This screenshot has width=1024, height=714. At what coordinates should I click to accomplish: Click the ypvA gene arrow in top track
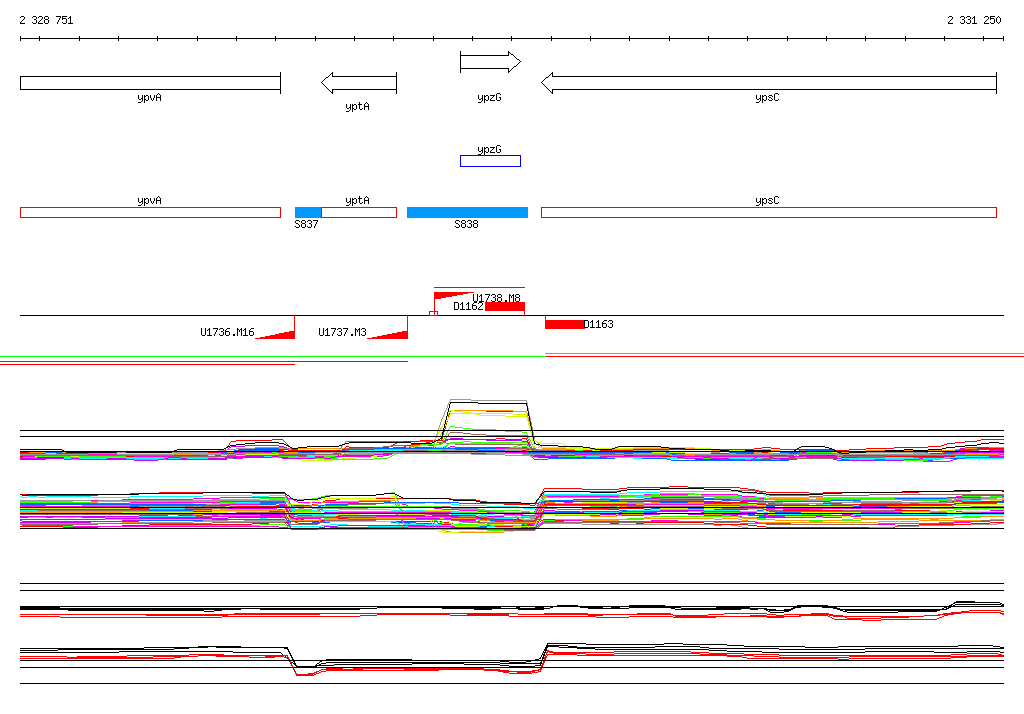[x=150, y=83]
